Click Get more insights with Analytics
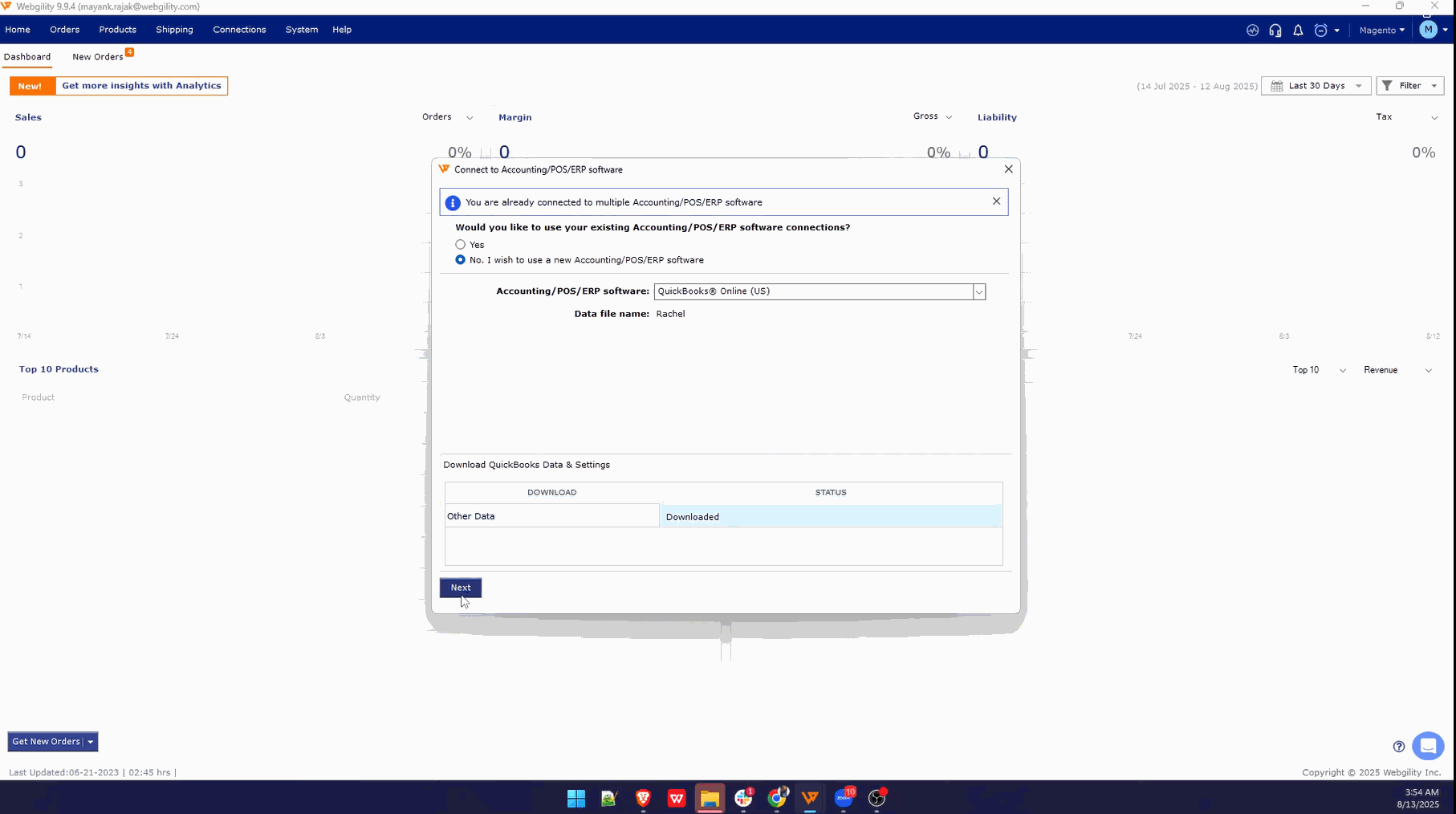This screenshot has height=814, width=1456. [x=141, y=86]
